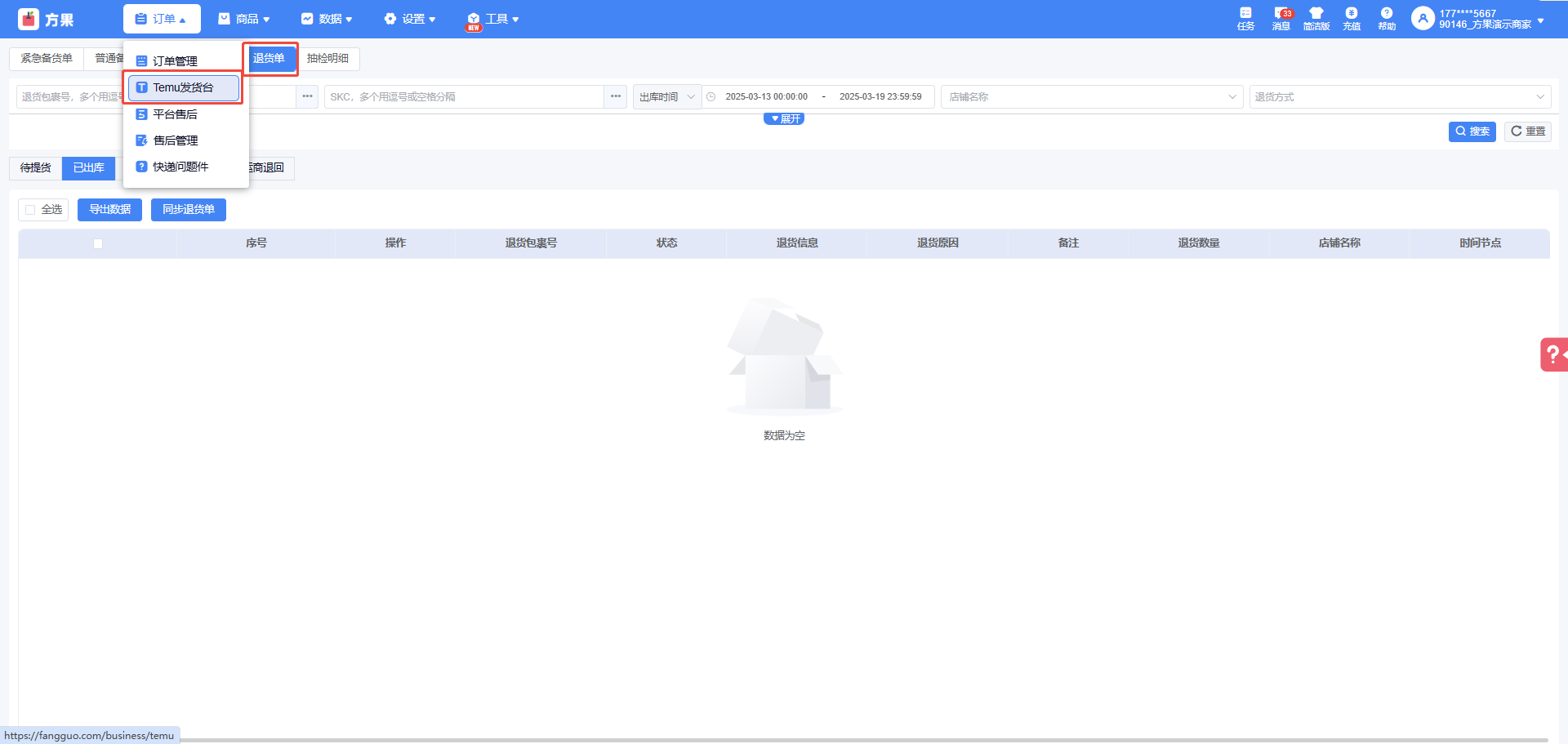
Task: Switch to the 抽检明细 tab
Action: pos(327,59)
